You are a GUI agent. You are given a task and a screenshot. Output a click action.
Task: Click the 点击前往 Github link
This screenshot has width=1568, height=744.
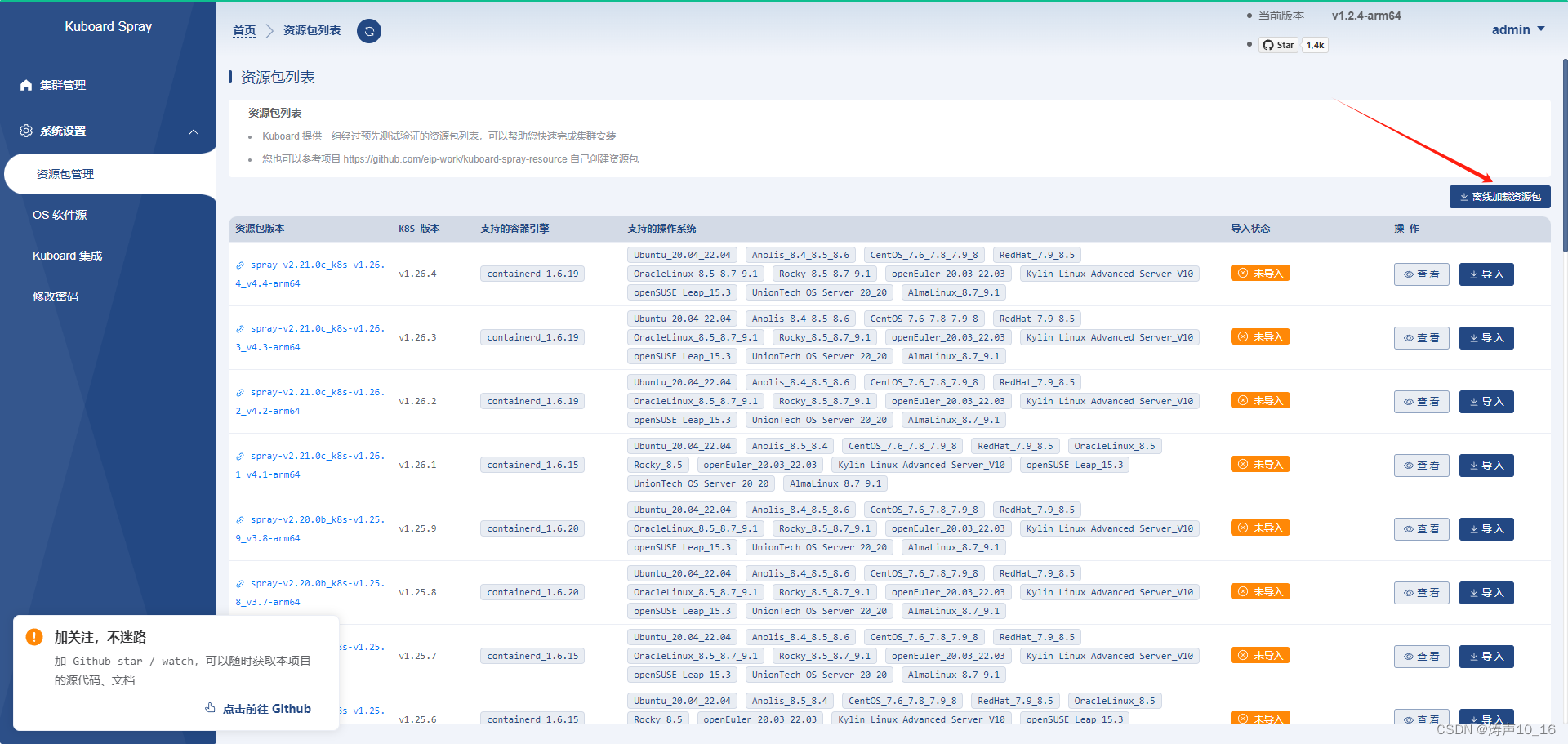tap(258, 709)
